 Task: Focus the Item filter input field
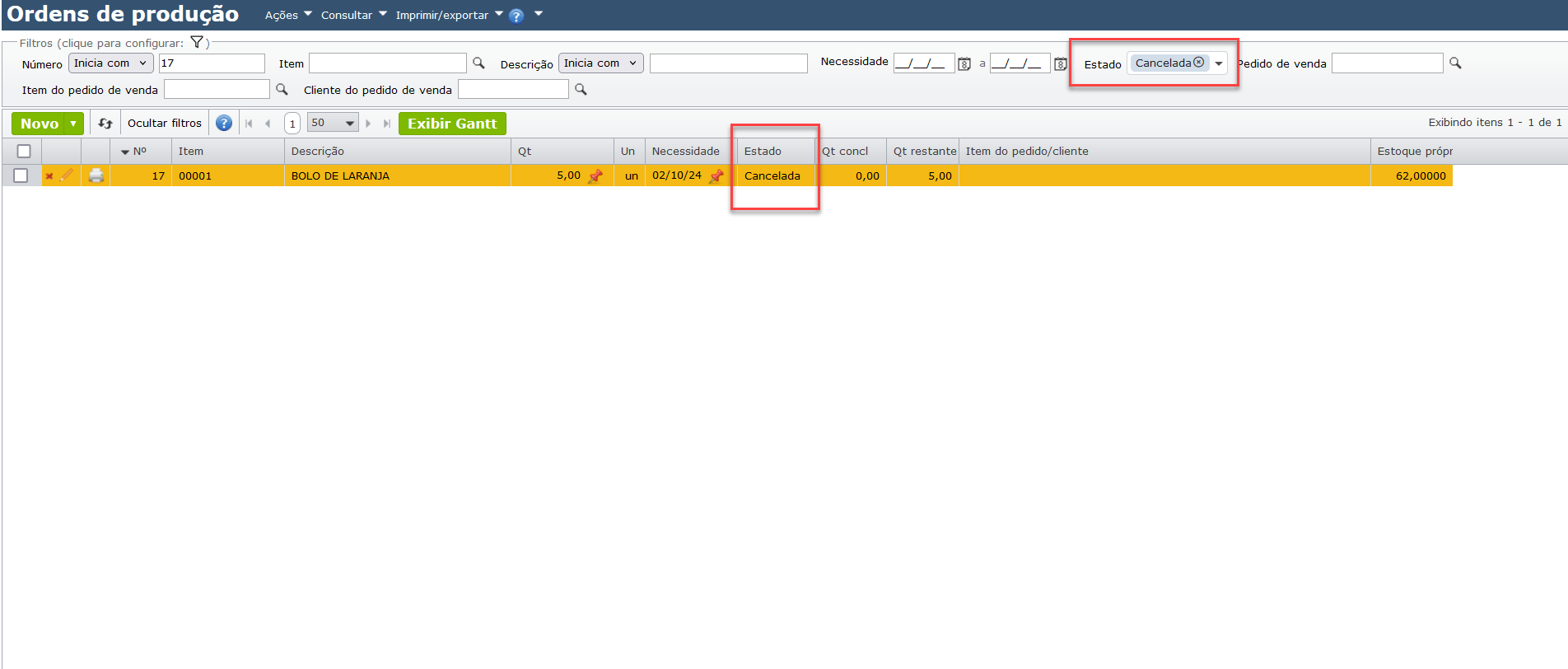(388, 63)
